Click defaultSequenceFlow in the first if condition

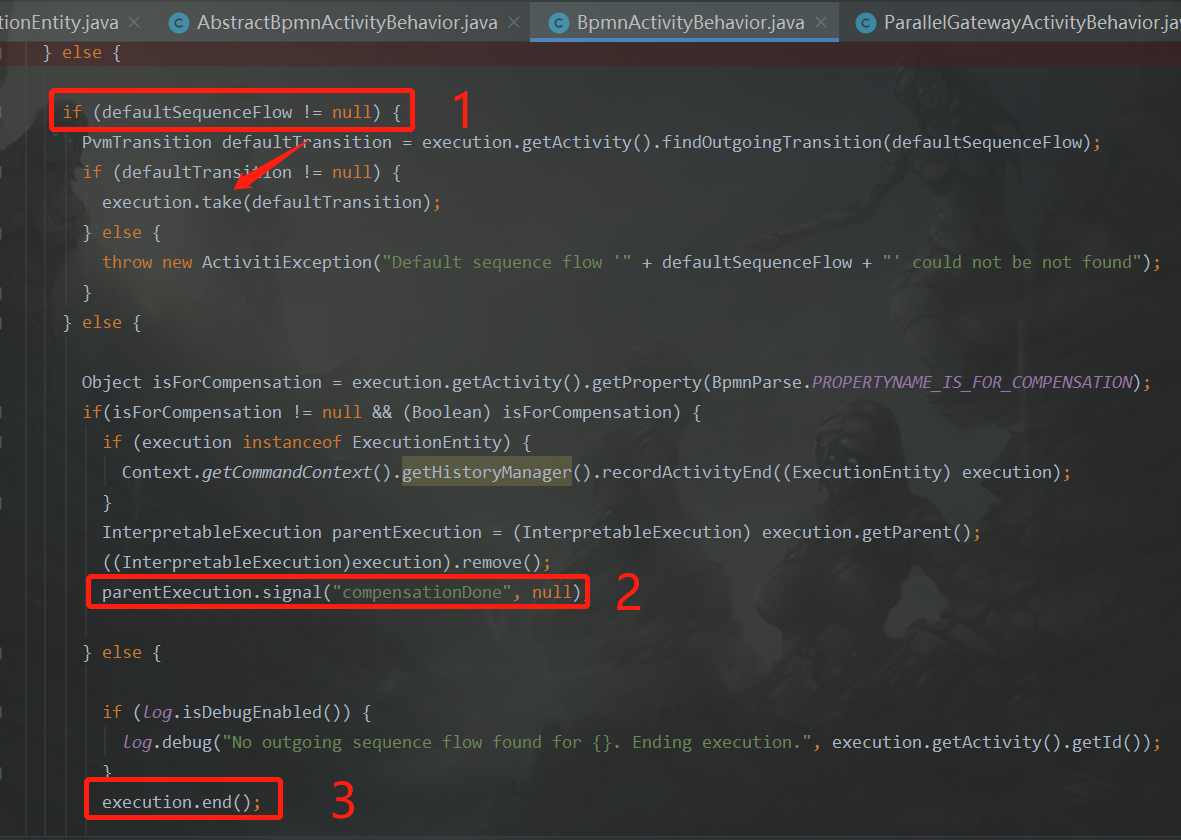(x=197, y=112)
